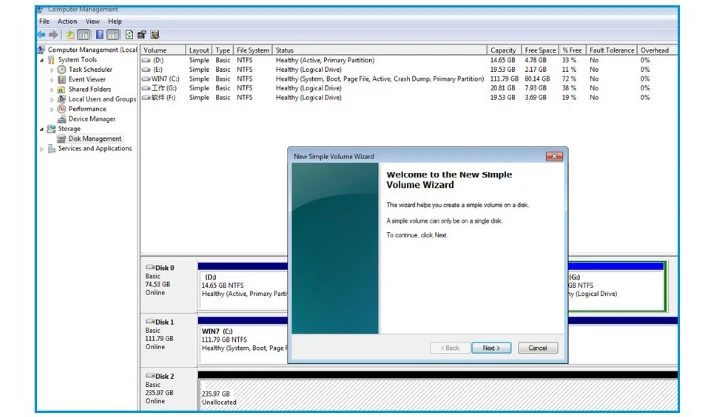
Task: Sort by the Status column header
Action: tap(380, 50)
